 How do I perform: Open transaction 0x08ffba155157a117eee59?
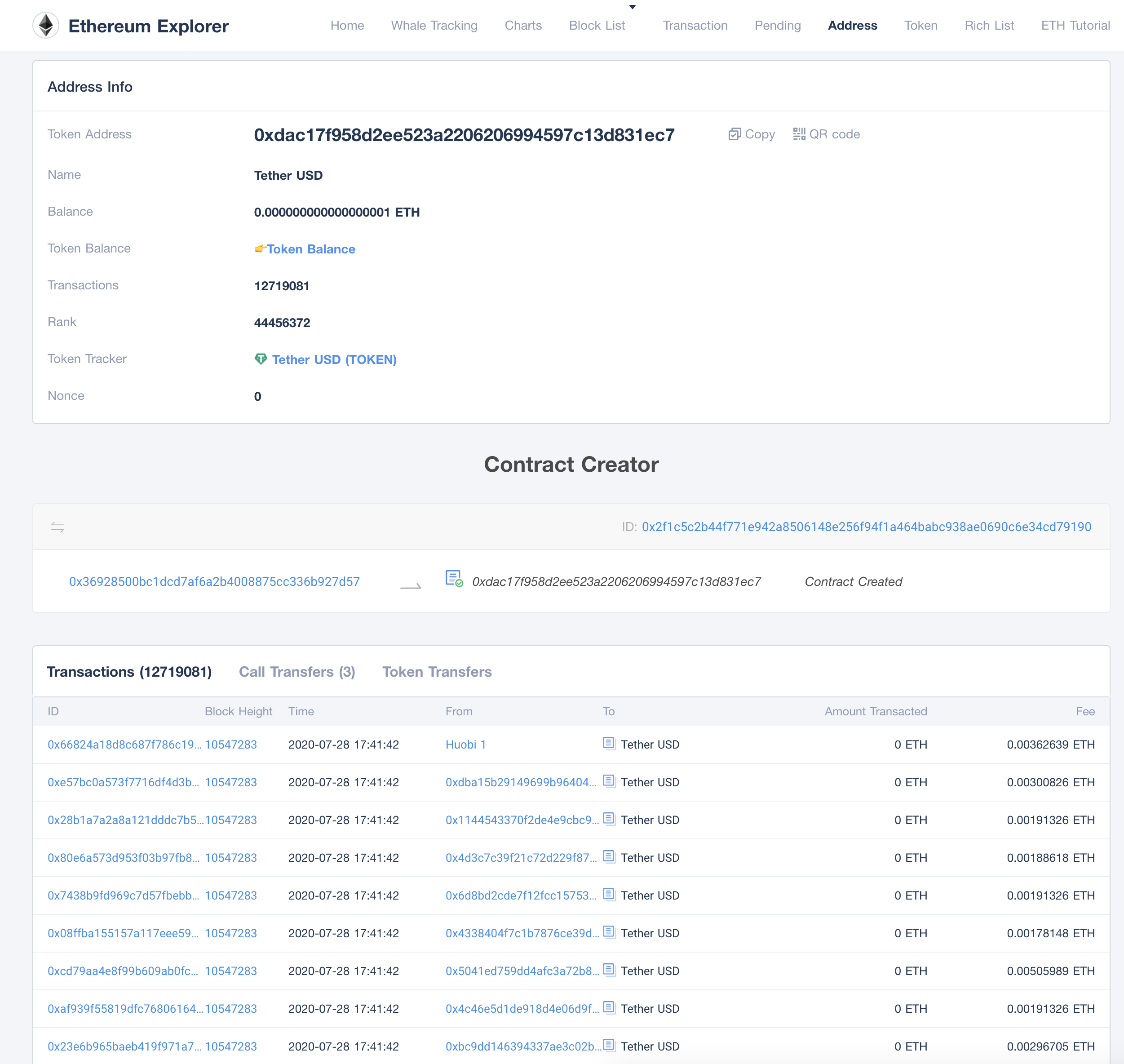point(123,933)
